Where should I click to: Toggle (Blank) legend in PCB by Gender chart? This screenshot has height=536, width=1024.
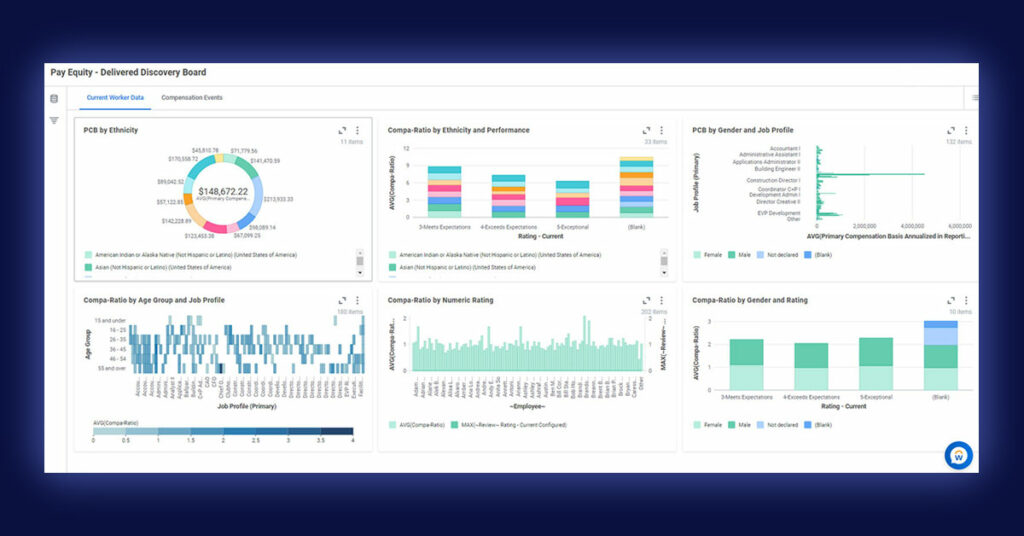(x=818, y=255)
